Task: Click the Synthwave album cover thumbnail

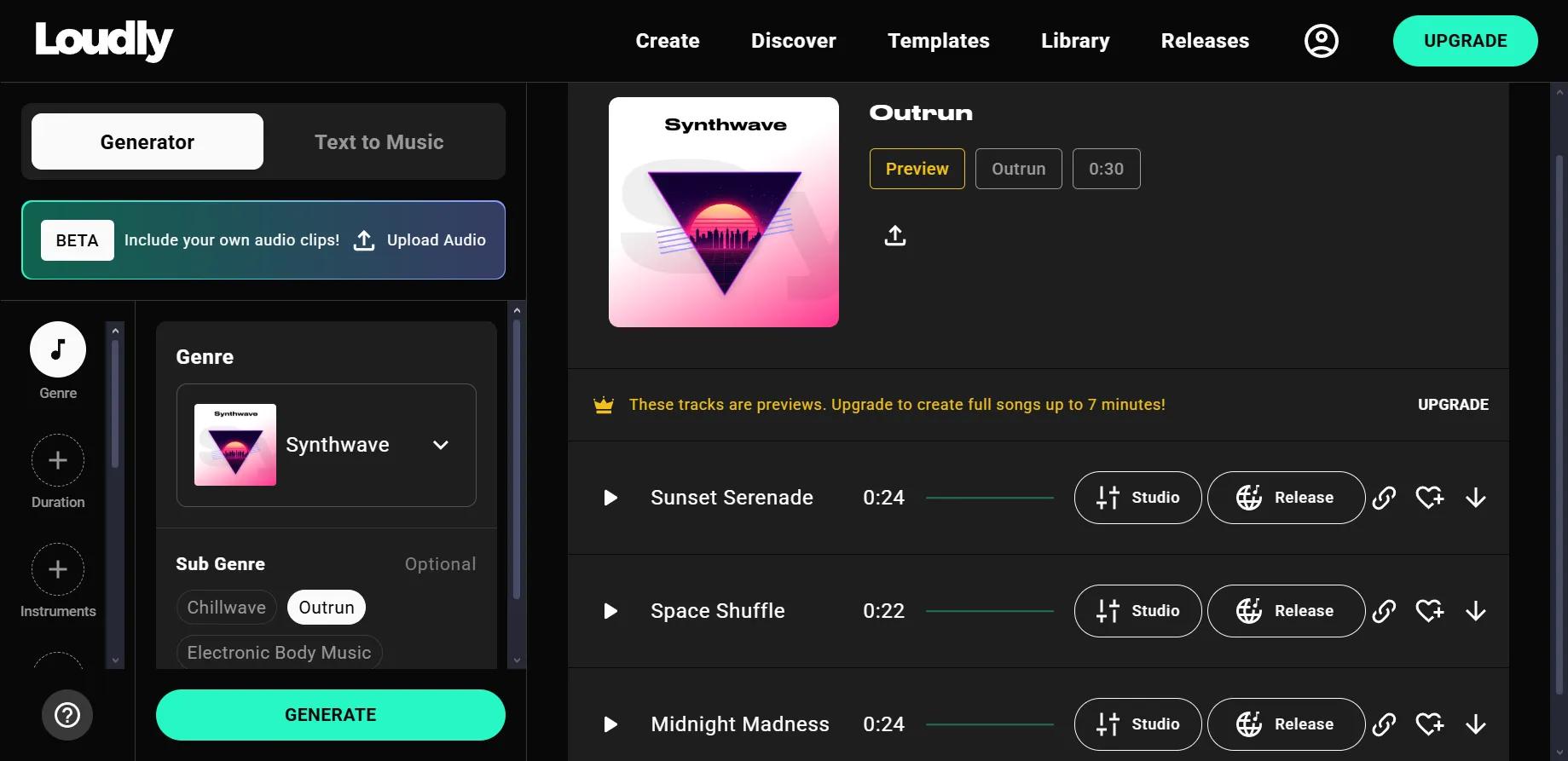Action: click(724, 212)
